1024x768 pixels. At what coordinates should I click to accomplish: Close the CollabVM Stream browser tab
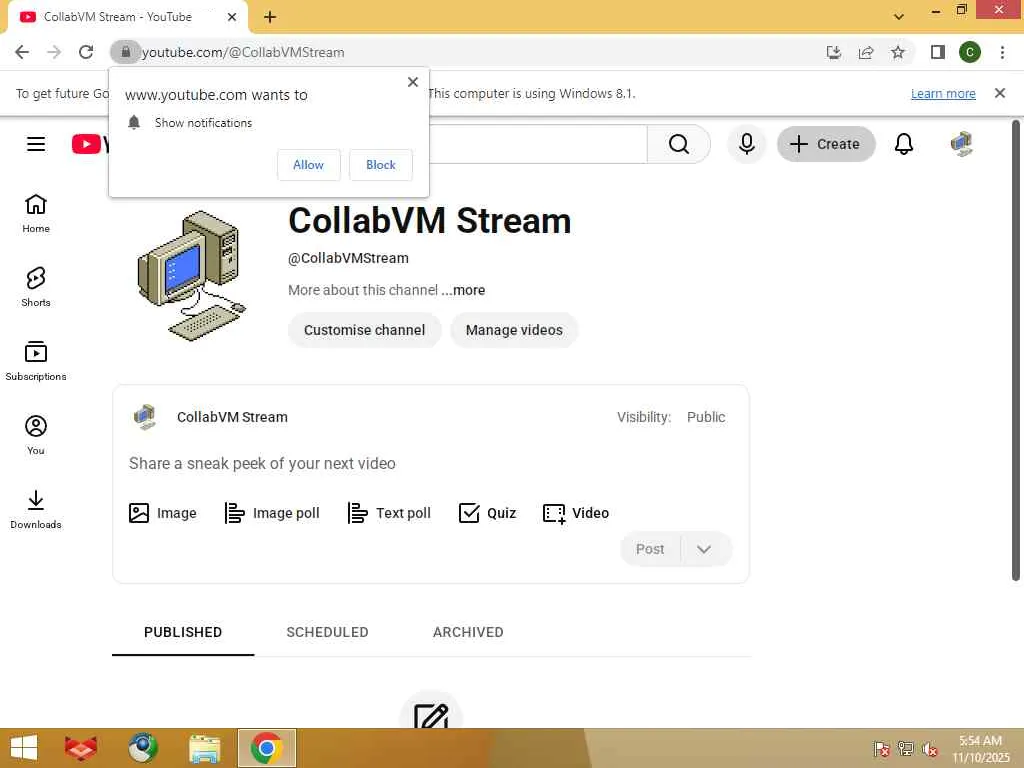pyautogui.click(x=232, y=17)
